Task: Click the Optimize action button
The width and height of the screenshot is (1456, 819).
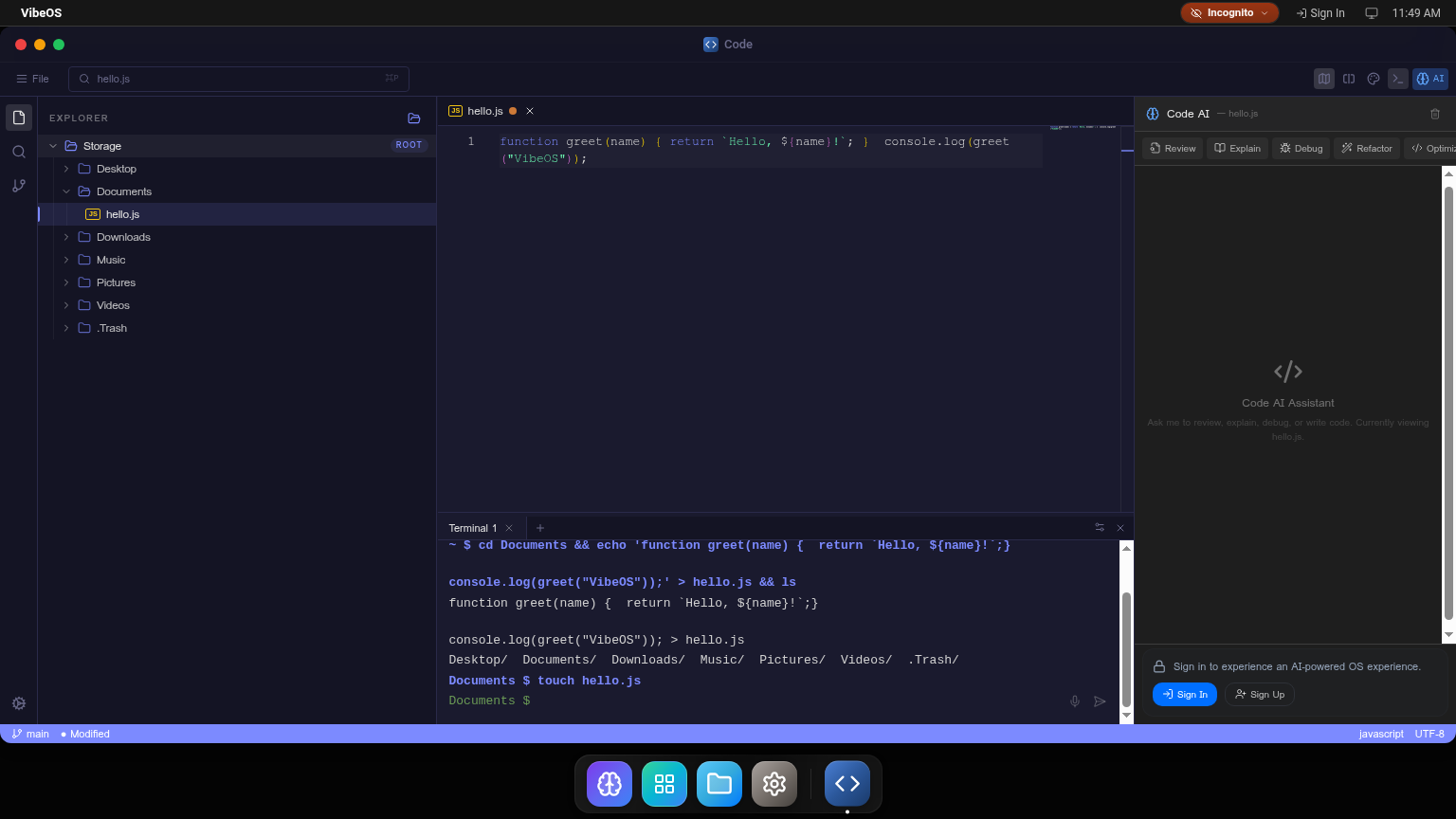Action: click(1429, 149)
